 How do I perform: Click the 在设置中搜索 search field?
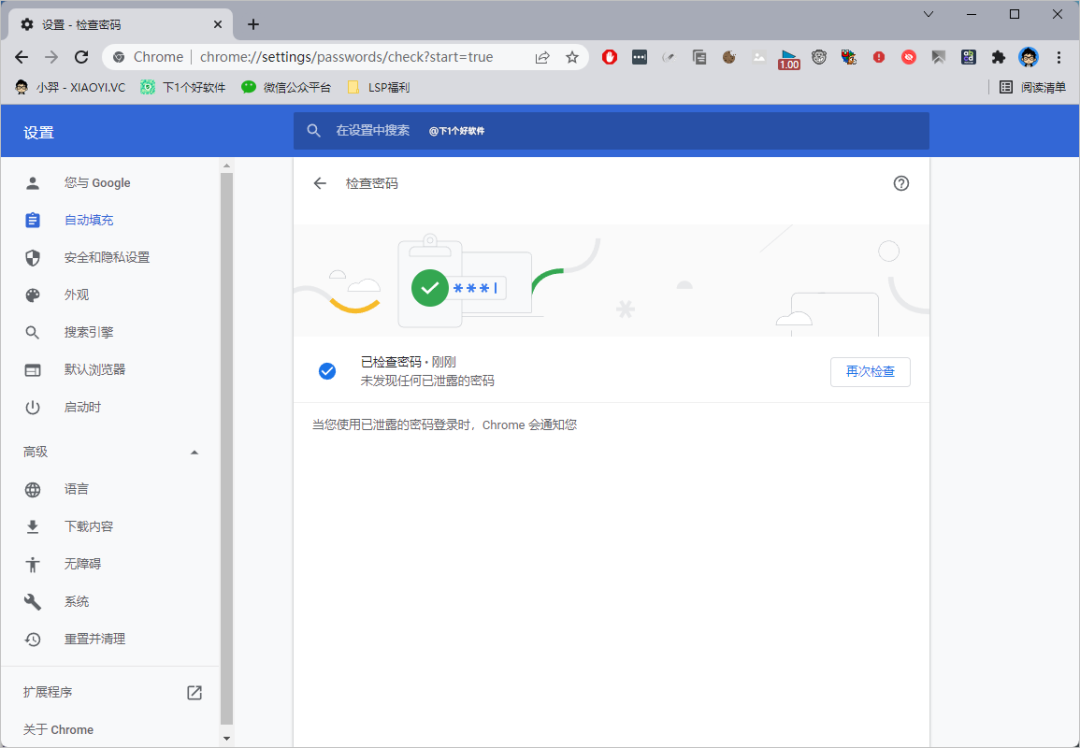tap(611, 131)
